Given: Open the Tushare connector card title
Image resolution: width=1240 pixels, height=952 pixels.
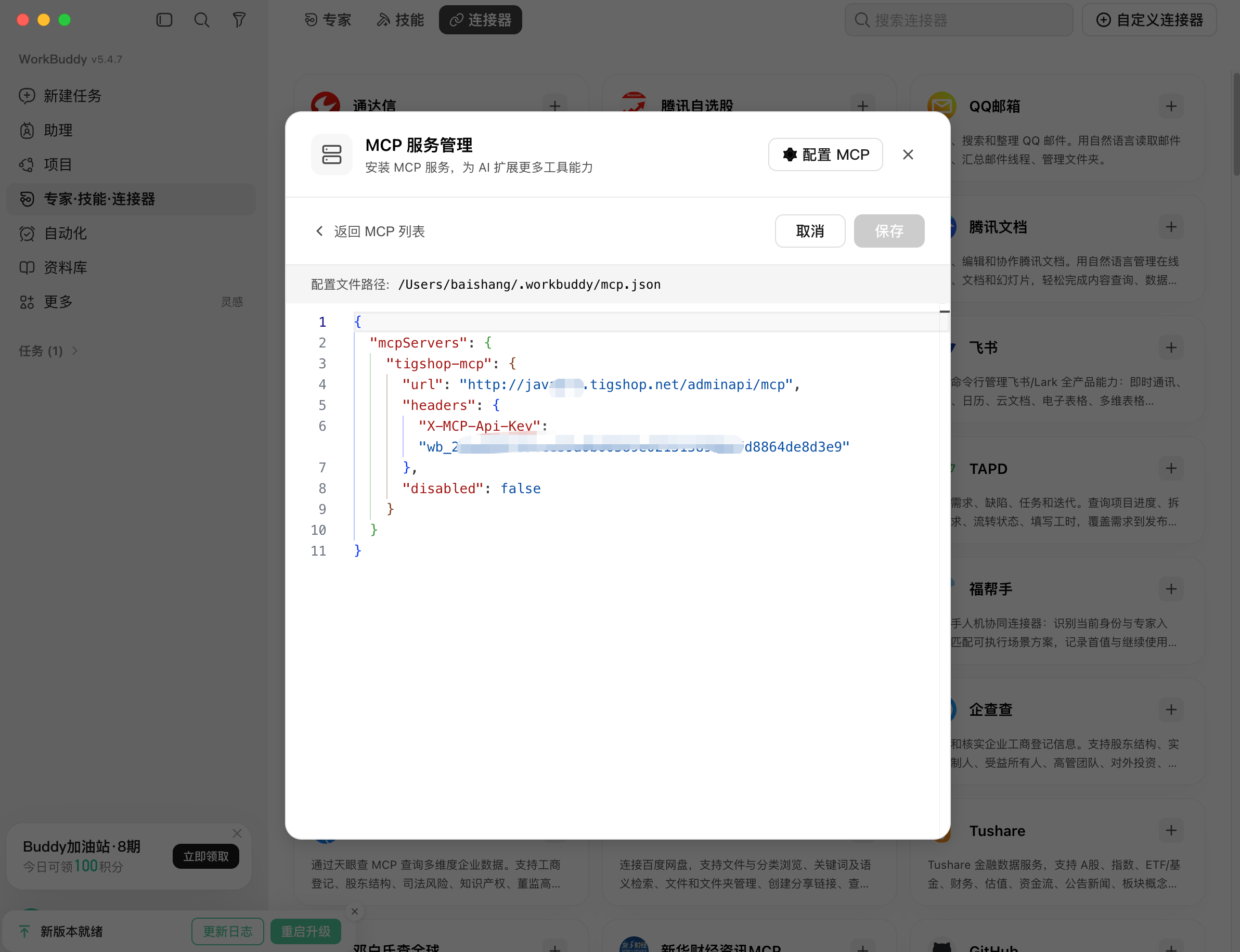Looking at the screenshot, I should [998, 831].
